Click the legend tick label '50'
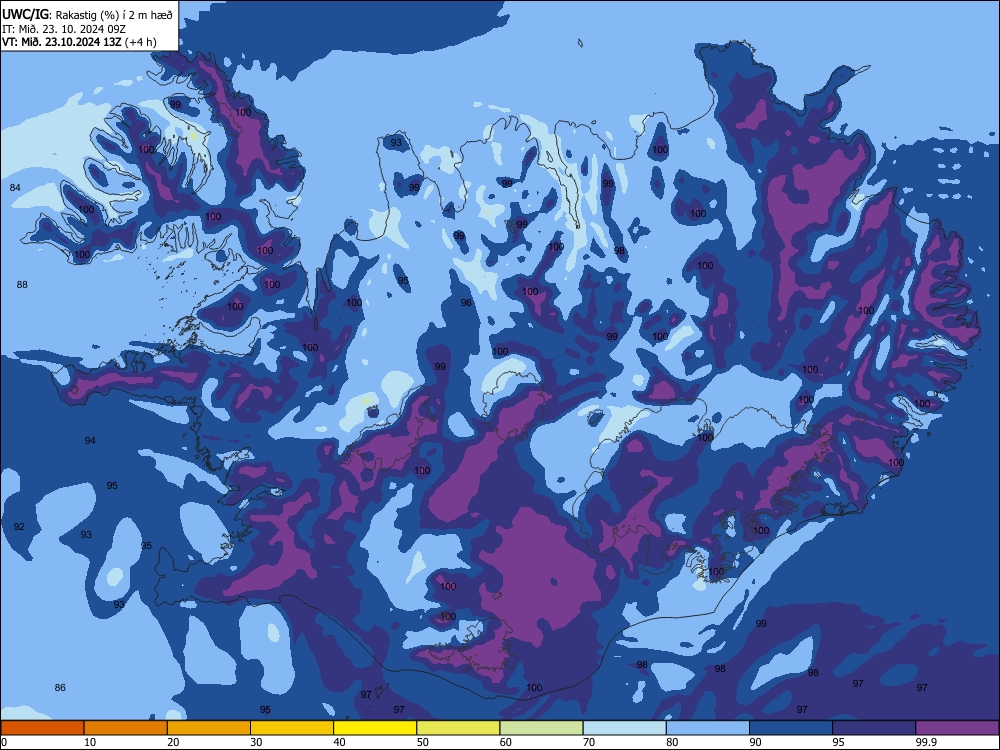This screenshot has width=1000, height=750. tap(422, 742)
